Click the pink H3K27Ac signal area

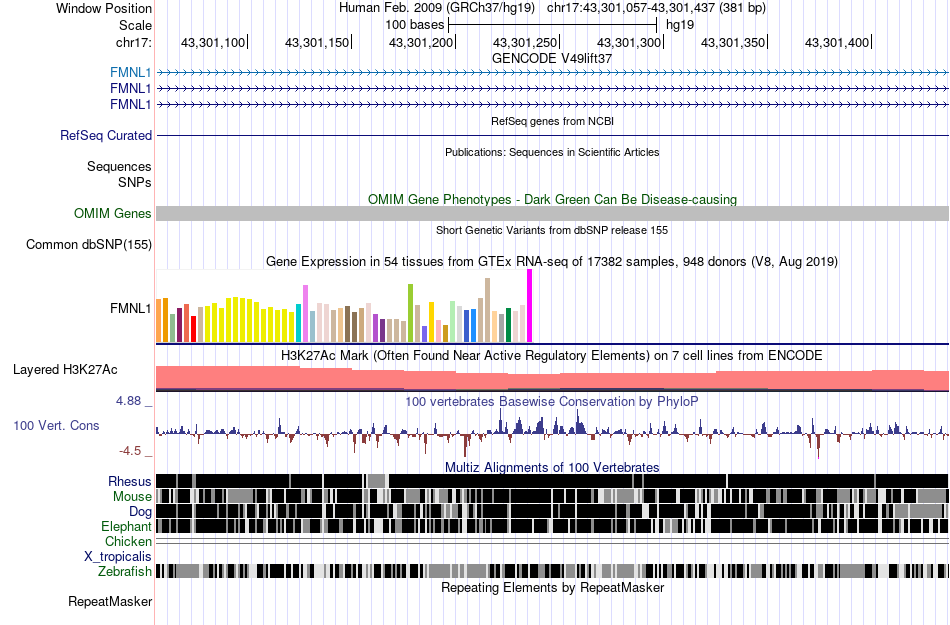click(x=553, y=378)
